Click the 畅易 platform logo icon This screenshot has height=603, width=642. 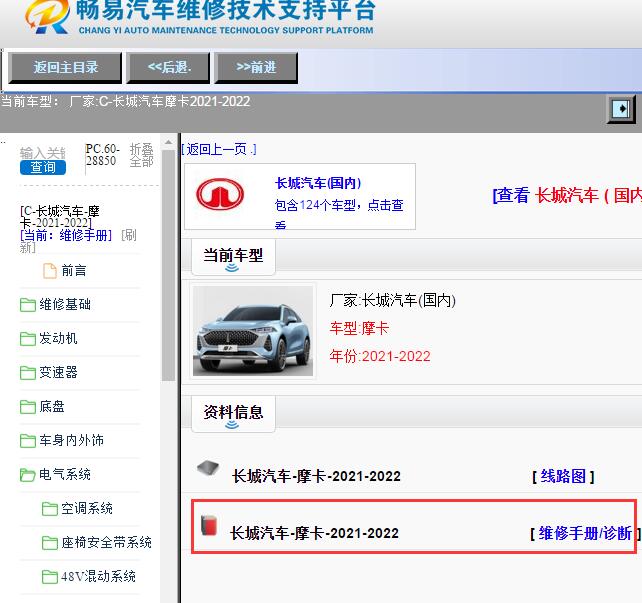point(47,16)
